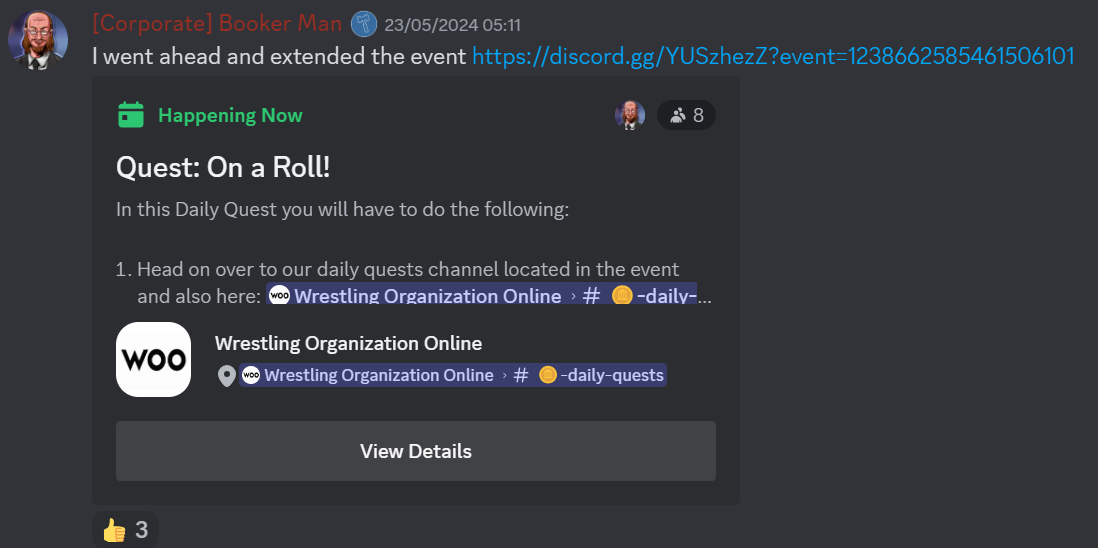Screen dimensions: 1098x548
Task: Open channel mention in event description
Action: [481, 295]
